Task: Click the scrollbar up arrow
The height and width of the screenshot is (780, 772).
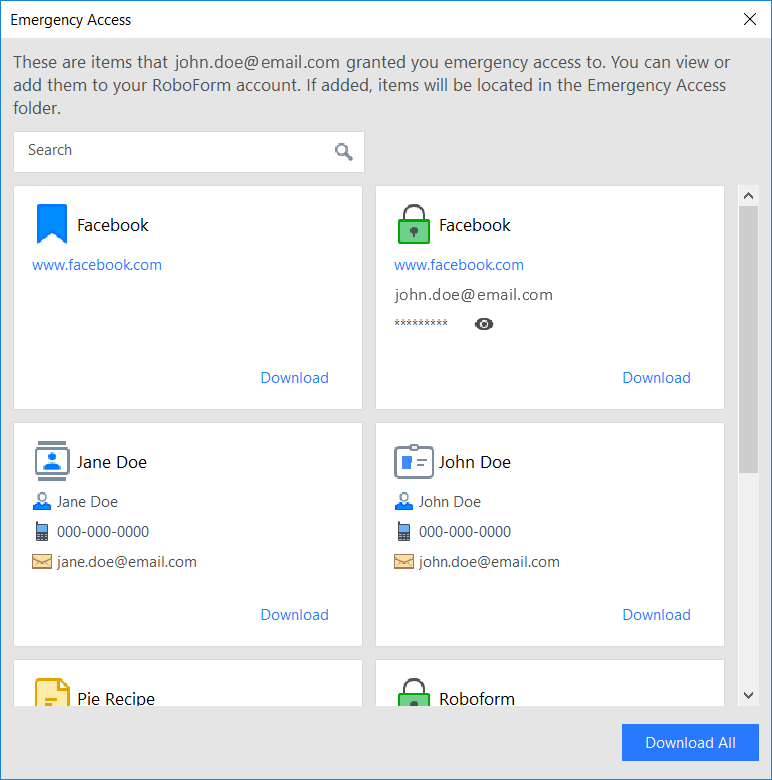Action: (x=749, y=196)
